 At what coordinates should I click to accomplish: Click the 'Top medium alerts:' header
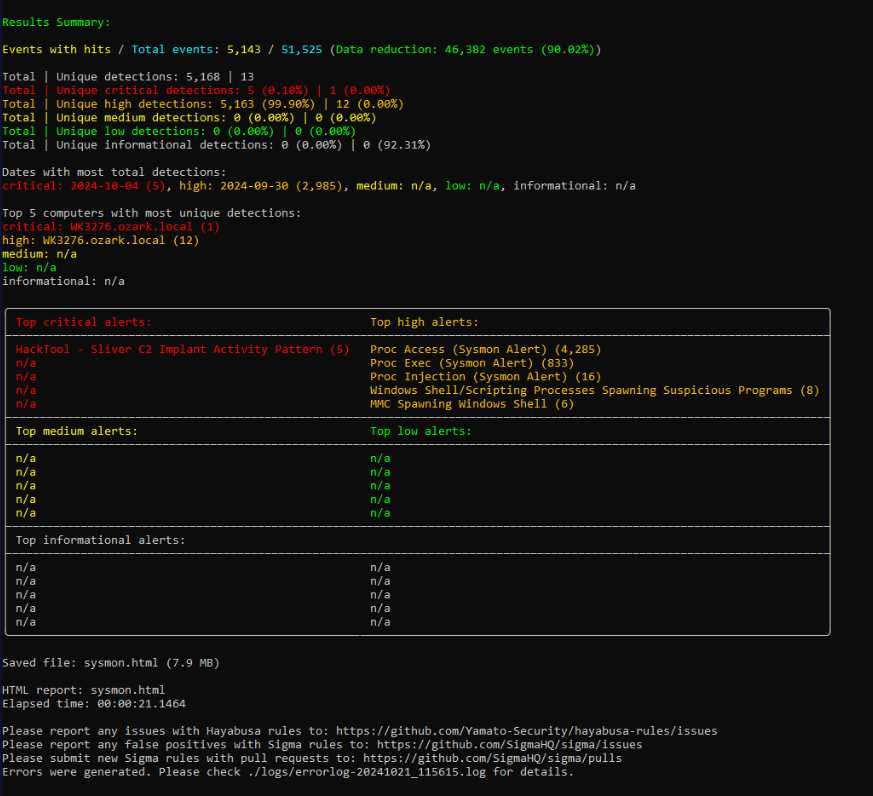pyautogui.click(x=77, y=431)
